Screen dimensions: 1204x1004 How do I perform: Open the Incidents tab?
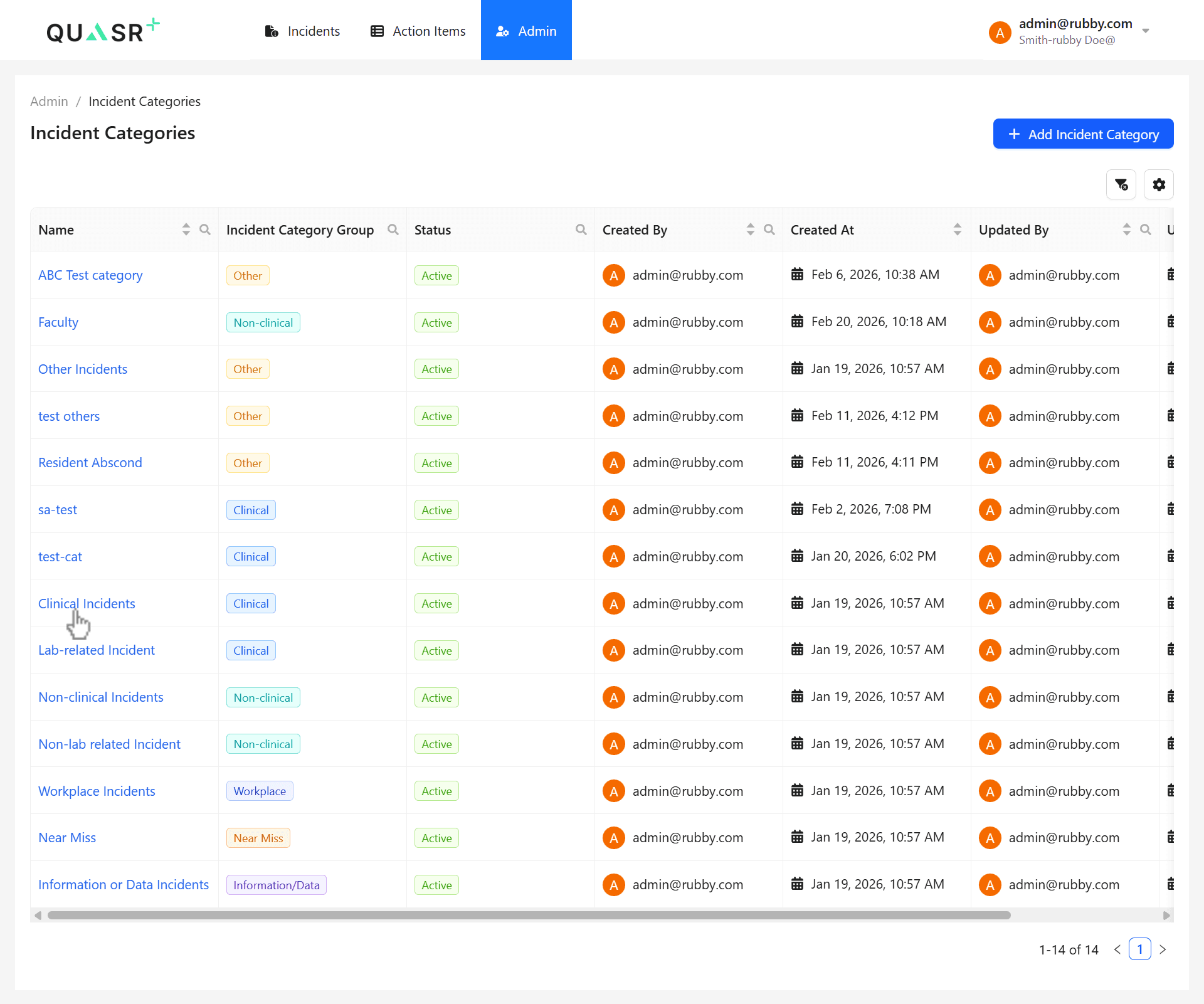click(x=303, y=31)
